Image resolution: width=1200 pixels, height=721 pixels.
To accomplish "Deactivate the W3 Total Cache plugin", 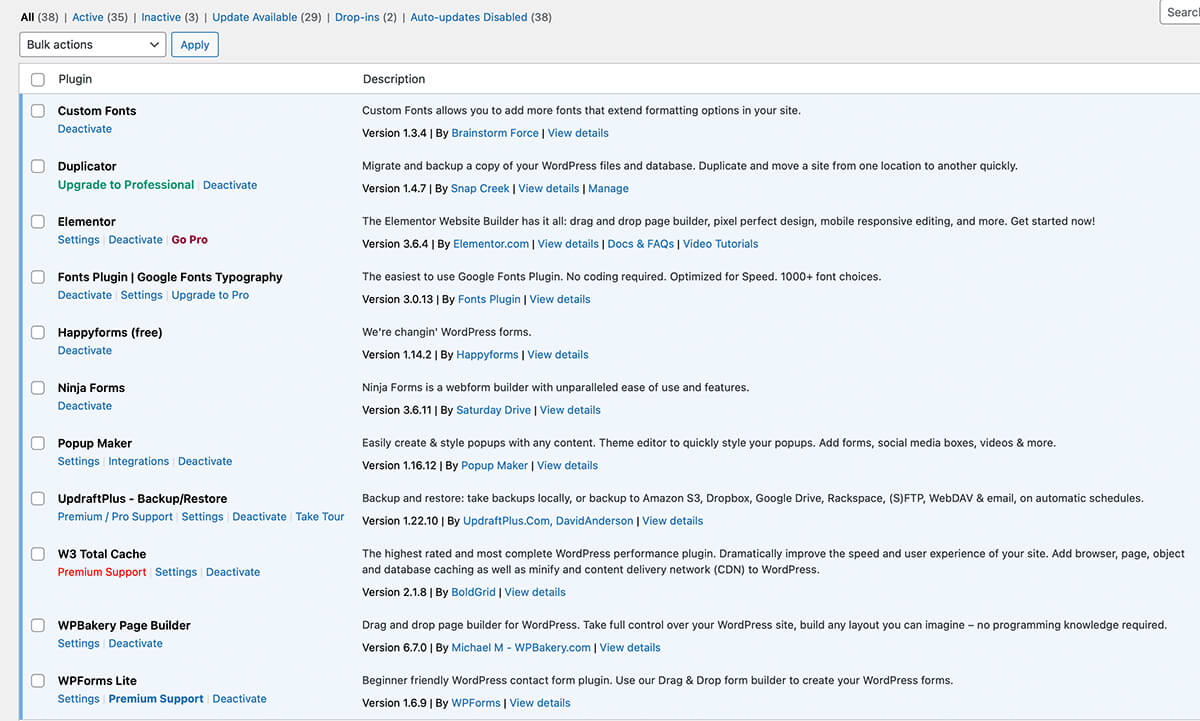I will tap(233, 572).
